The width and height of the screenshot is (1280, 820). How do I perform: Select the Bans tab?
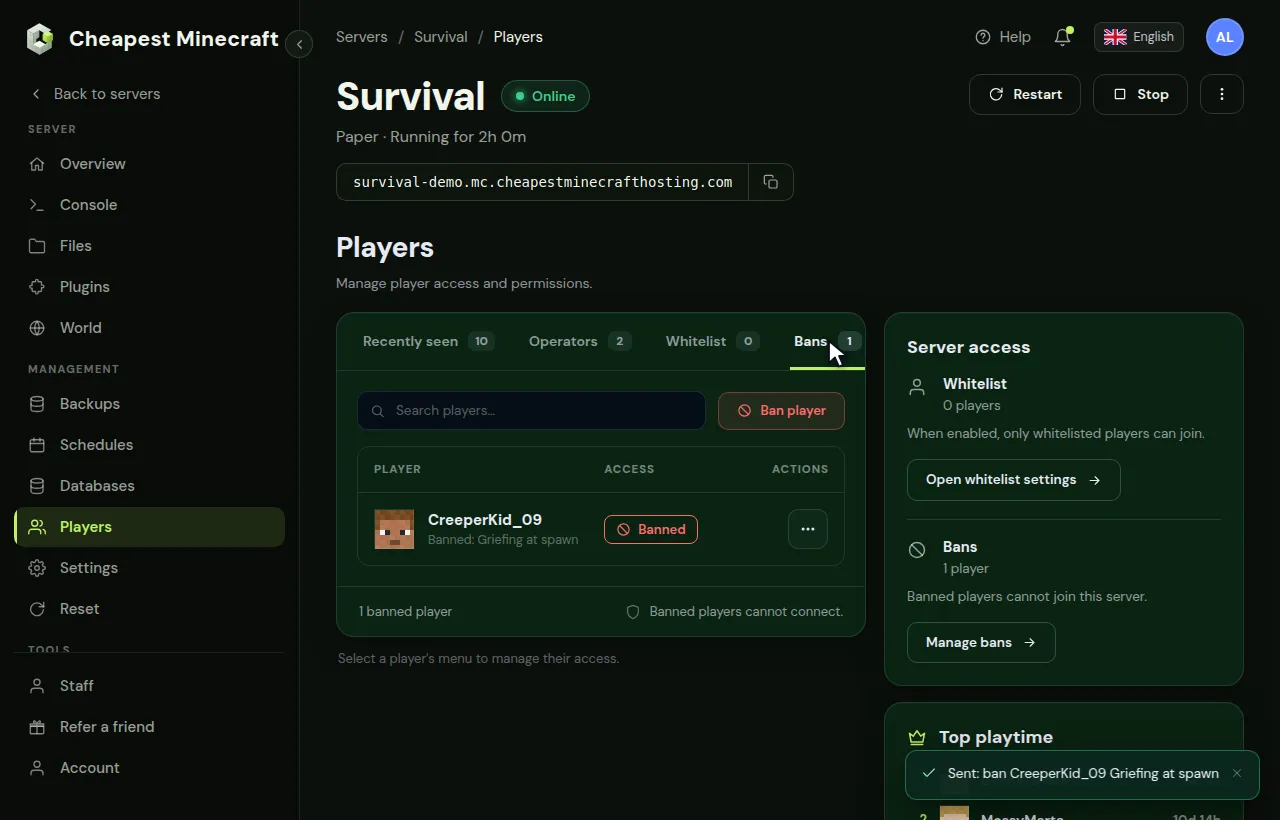[x=827, y=342]
